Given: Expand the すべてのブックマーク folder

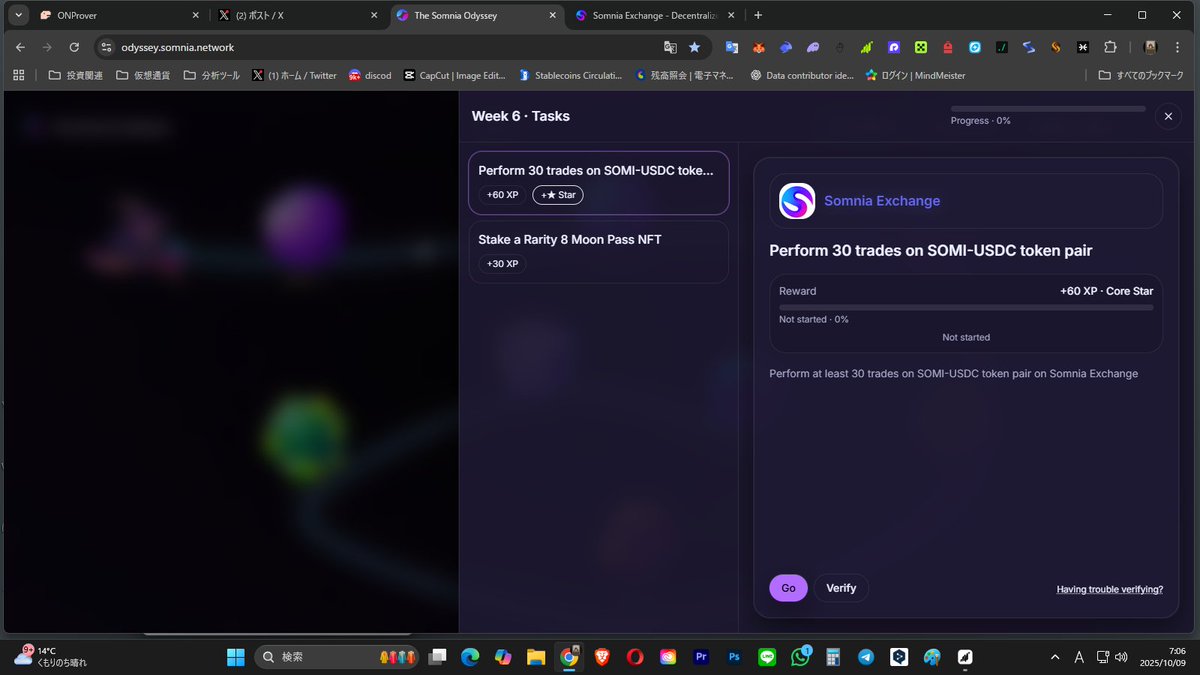Looking at the screenshot, I should (x=1141, y=75).
